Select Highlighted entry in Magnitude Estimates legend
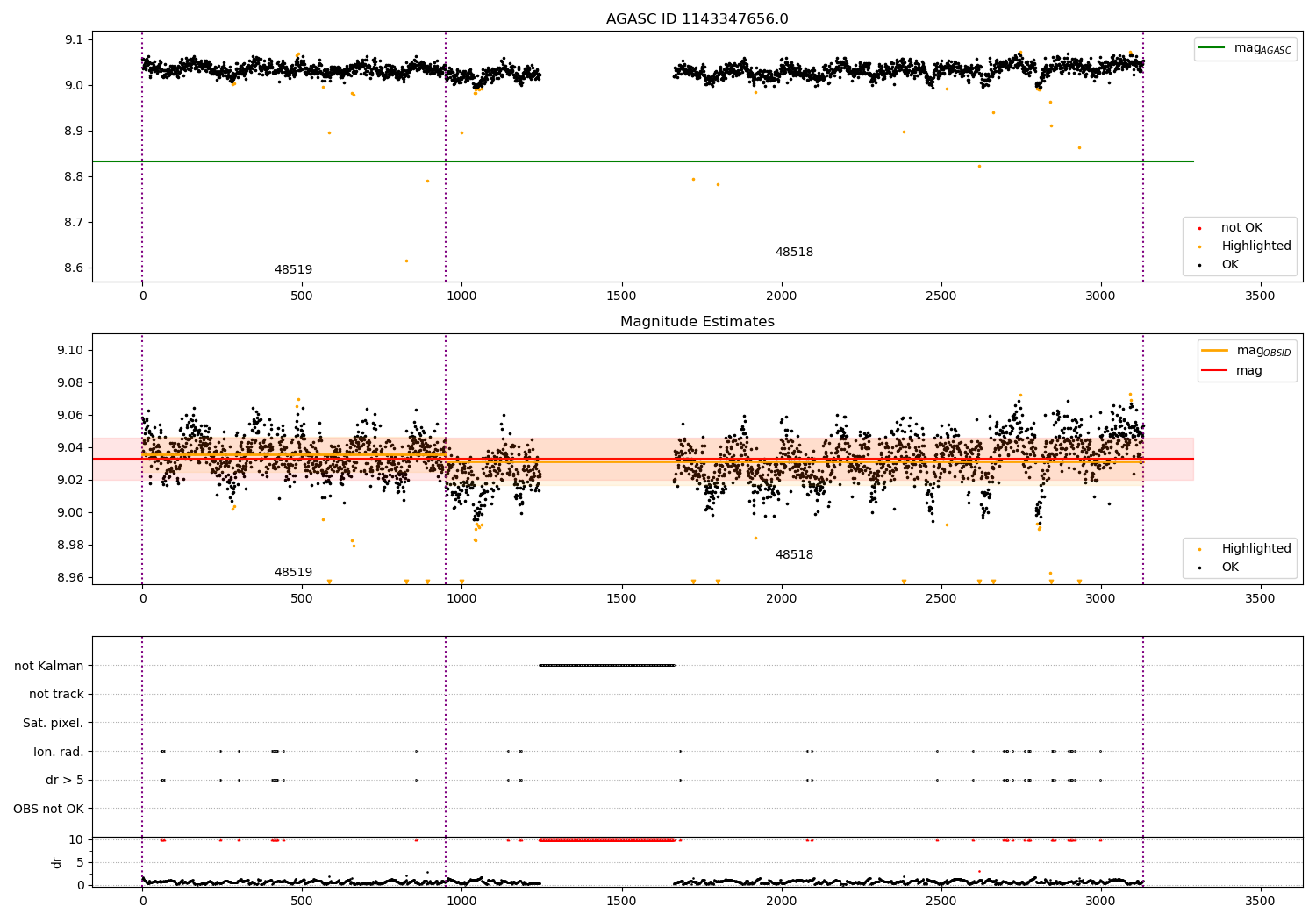 [1256, 549]
